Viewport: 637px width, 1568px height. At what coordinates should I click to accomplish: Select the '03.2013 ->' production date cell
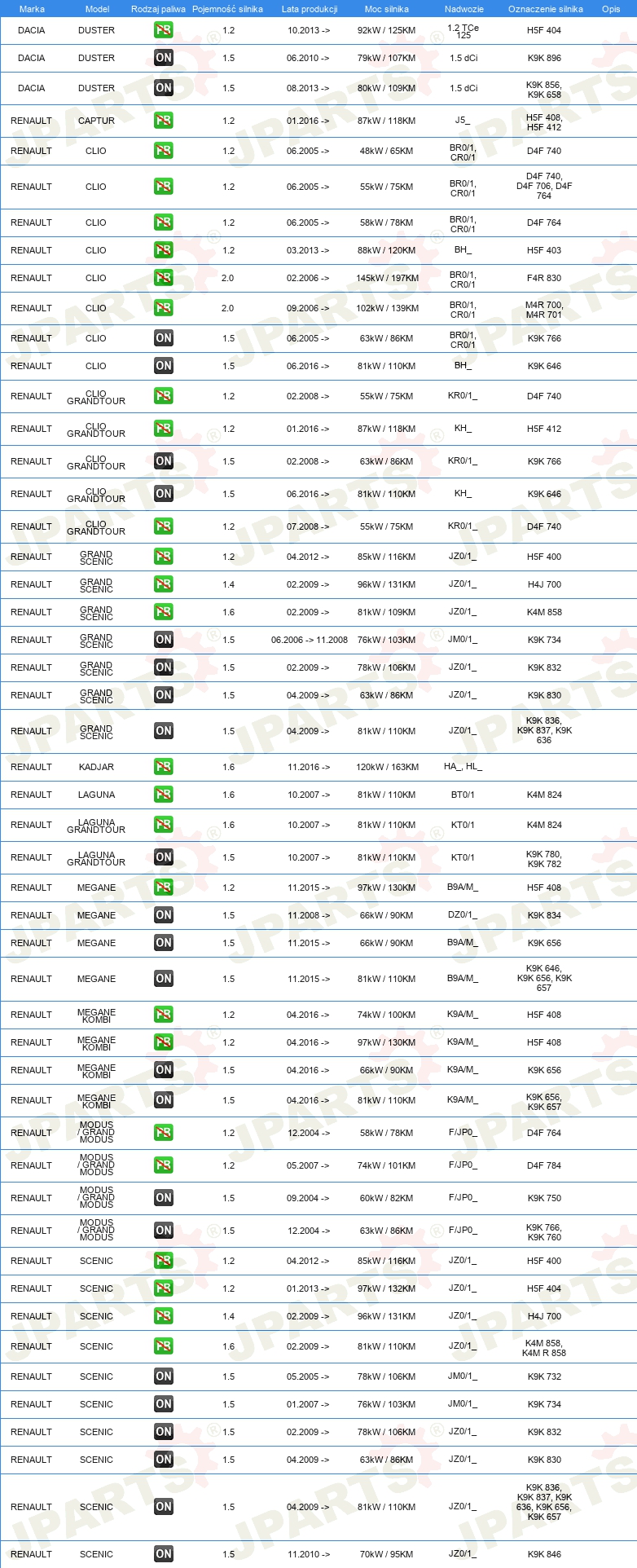pos(308,250)
